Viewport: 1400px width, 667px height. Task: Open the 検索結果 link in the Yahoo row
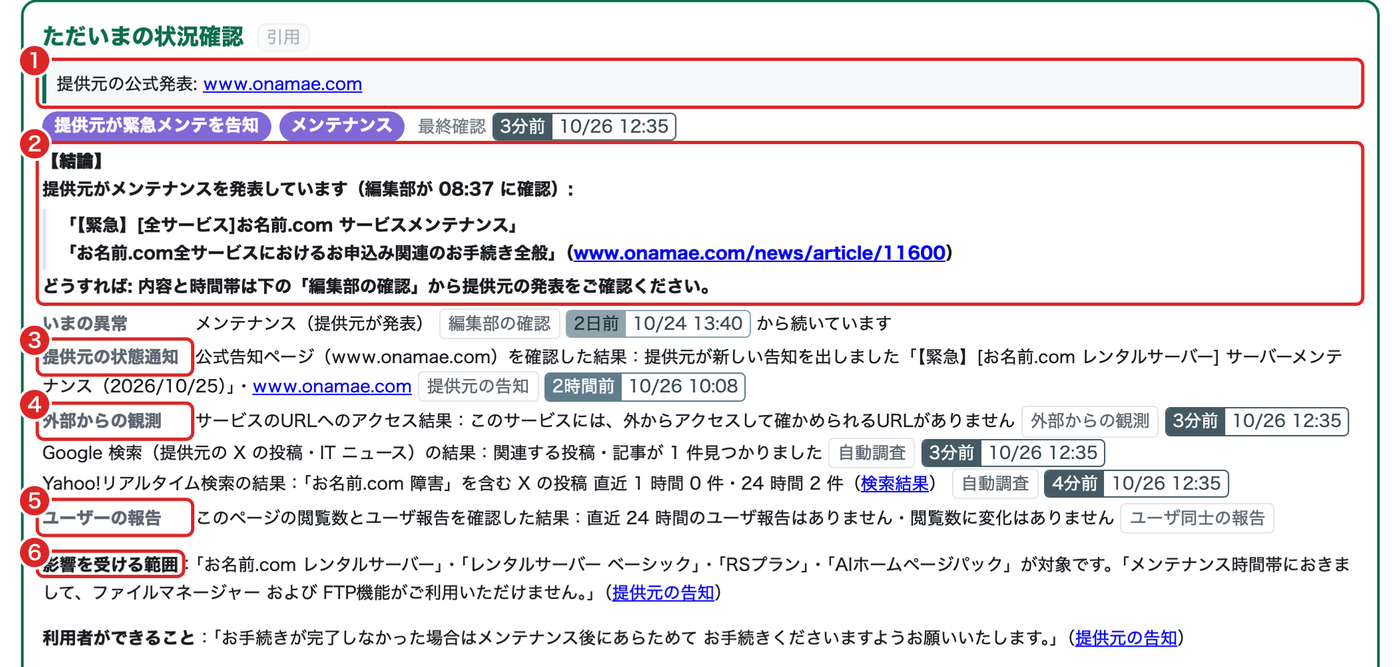pyautogui.click(x=895, y=484)
